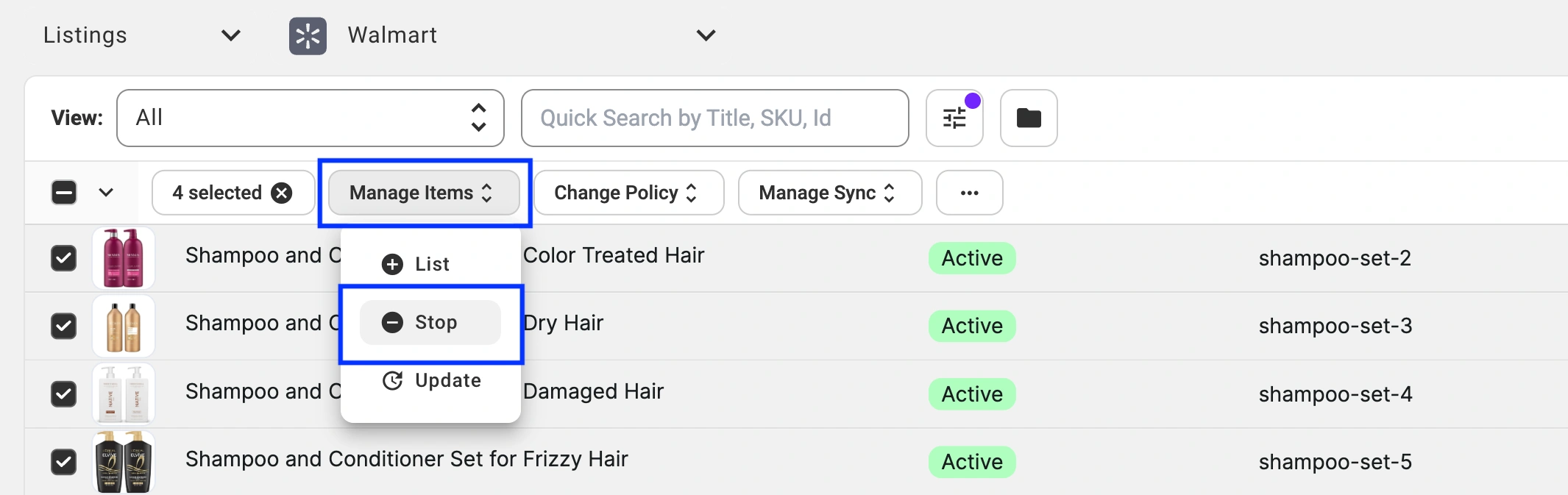The height and width of the screenshot is (495, 1568).
Task: Choose Stop from the Manage Items menu
Action: (x=434, y=322)
